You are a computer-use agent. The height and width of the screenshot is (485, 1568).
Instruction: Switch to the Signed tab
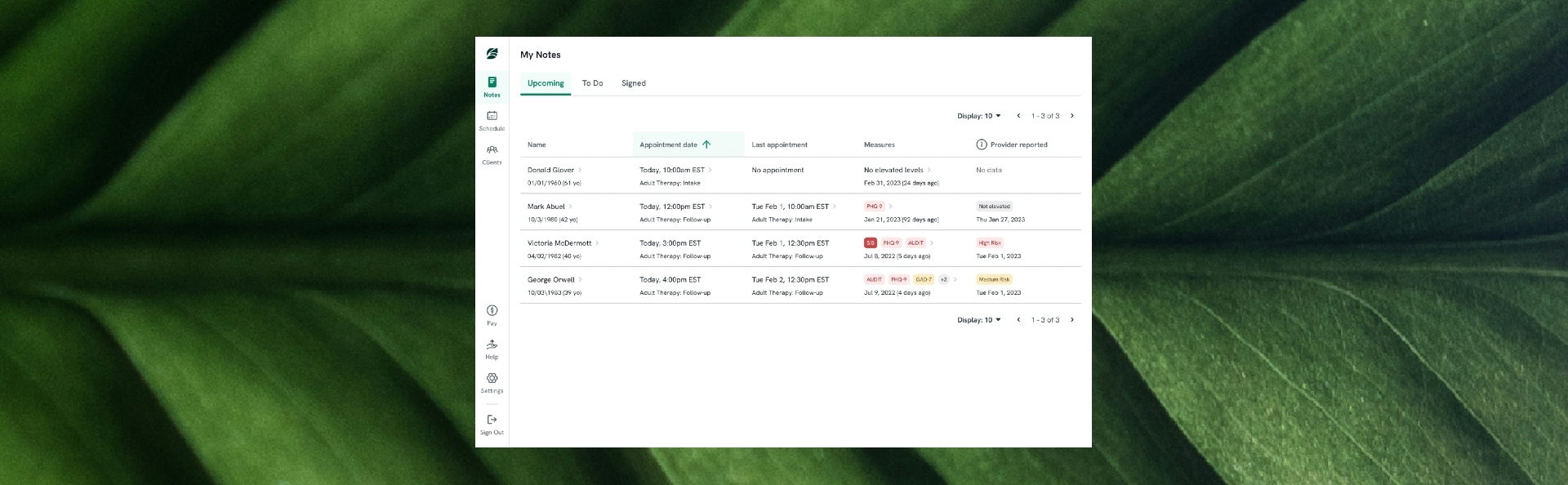click(633, 83)
